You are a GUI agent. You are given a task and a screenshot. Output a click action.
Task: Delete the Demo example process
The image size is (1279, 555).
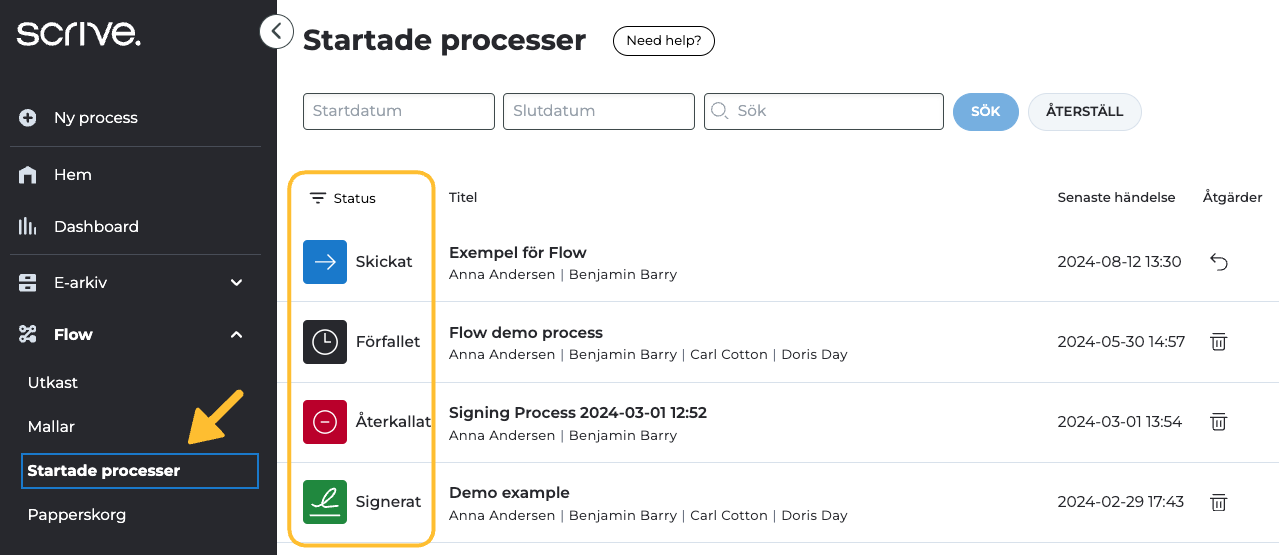1218,502
